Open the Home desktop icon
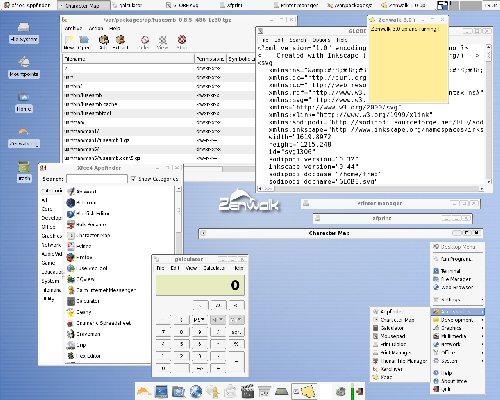The height and width of the screenshot is (400, 500). [x=24, y=103]
